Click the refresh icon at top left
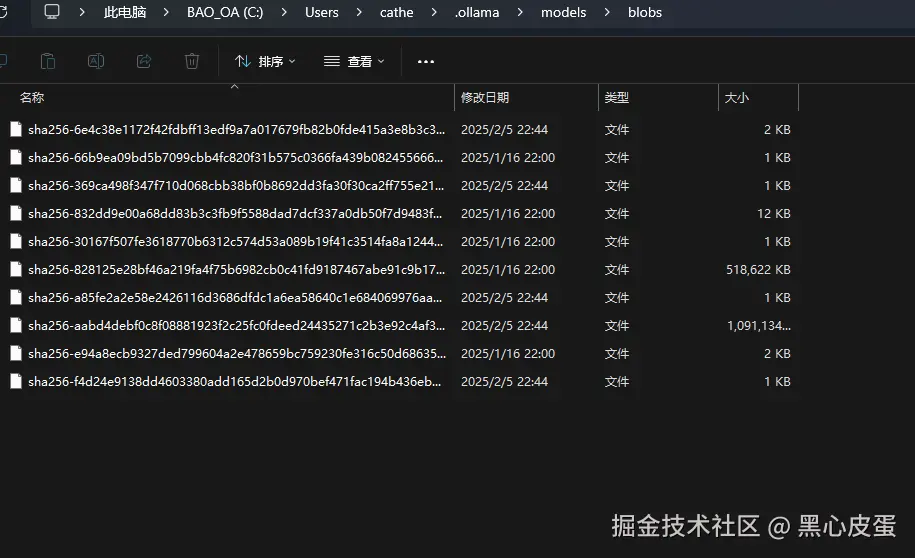This screenshot has width=915, height=558. (x=3, y=12)
